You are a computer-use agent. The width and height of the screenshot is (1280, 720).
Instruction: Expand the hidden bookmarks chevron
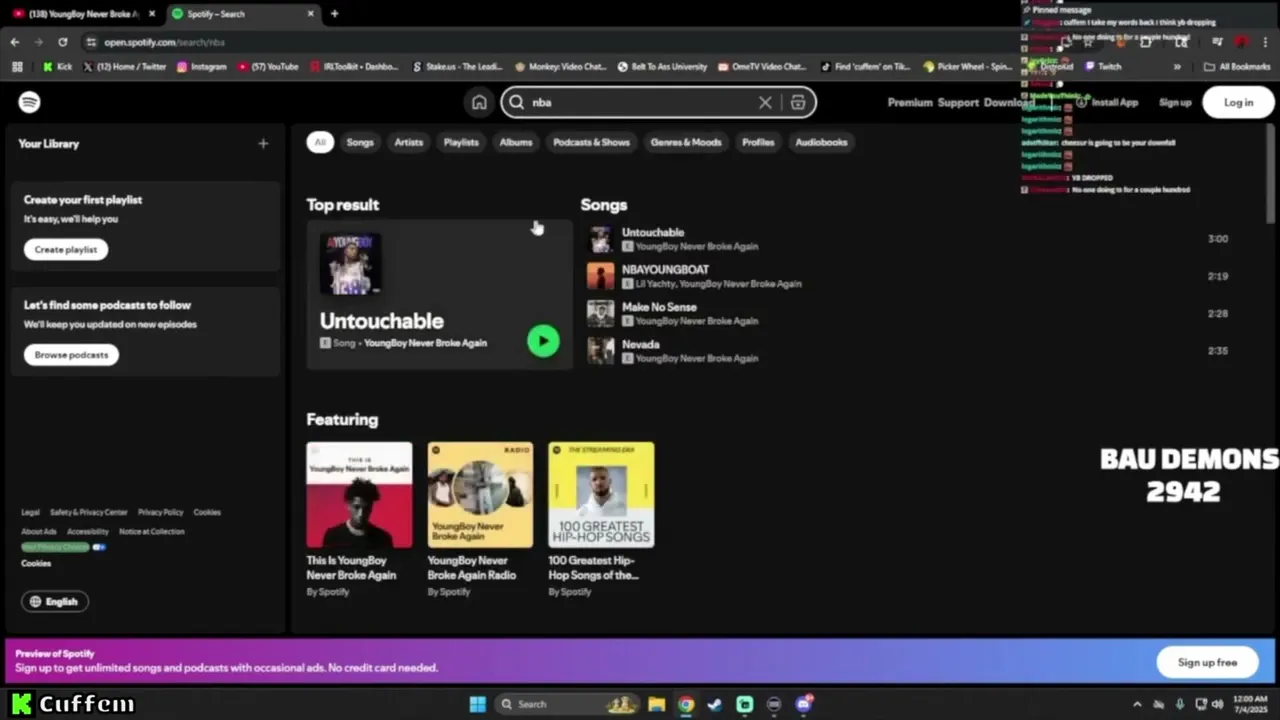pos(1177,67)
